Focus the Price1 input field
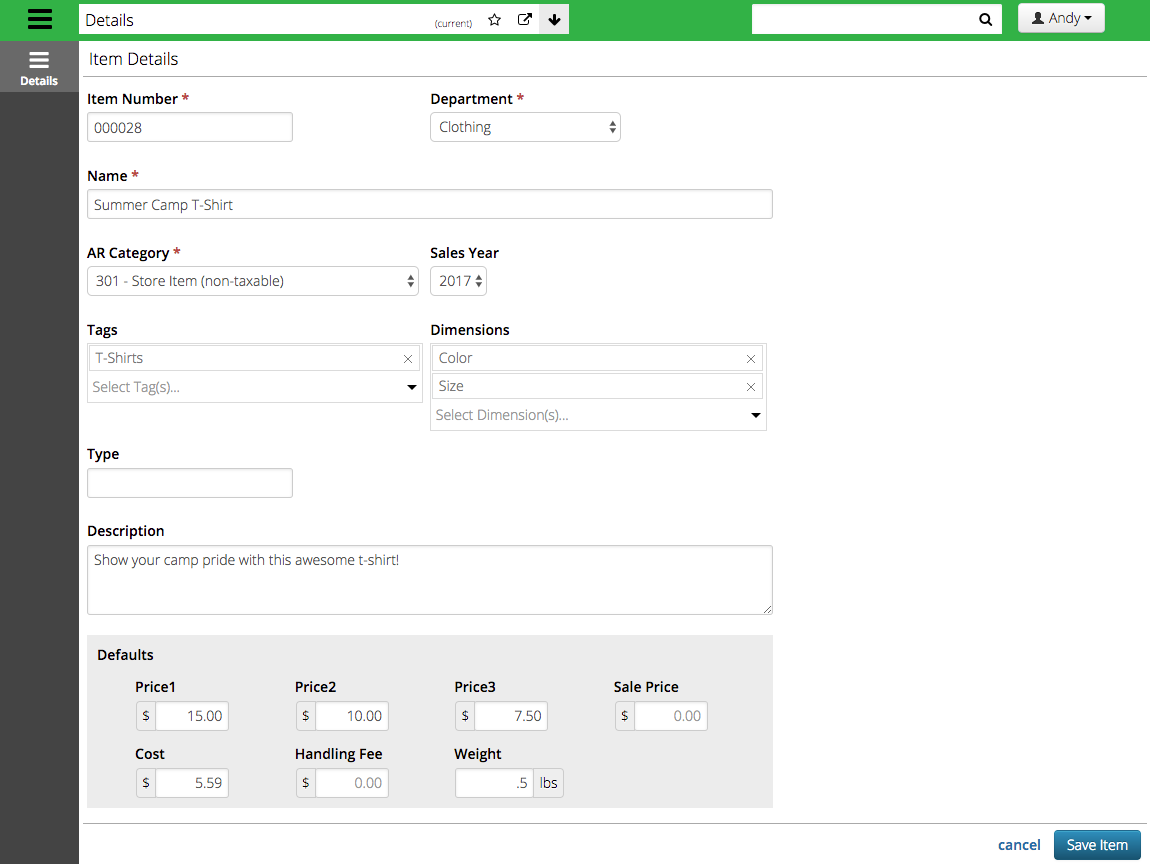The image size is (1150, 864). click(192, 716)
